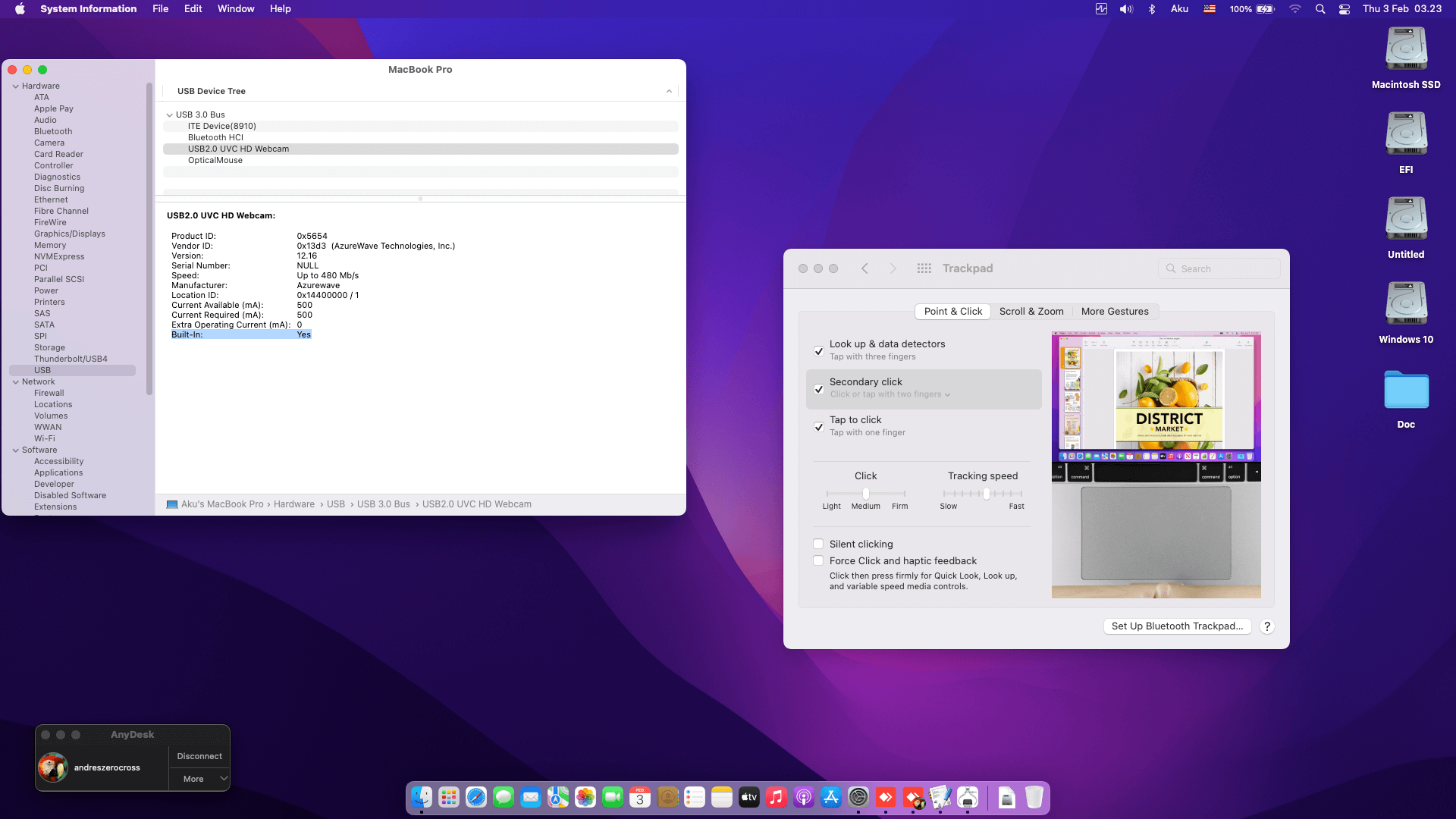The image size is (1456, 819).
Task: Launch the Music app from the Dock
Action: [x=776, y=797]
